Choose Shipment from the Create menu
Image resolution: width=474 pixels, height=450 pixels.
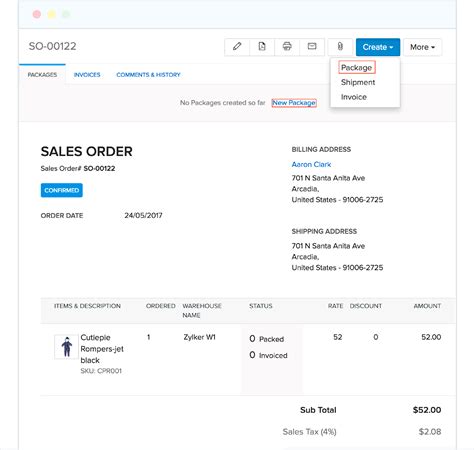(358, 82)
